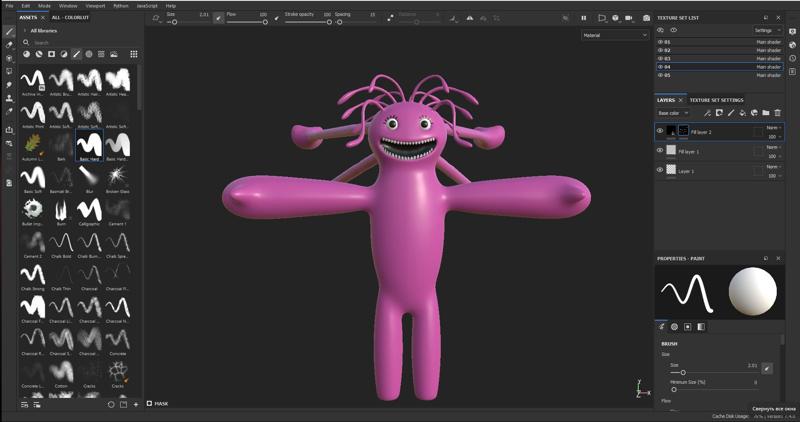Add a new folder in Layers panel
This screenshot has height=422, width=800.
tap(765, 113)
